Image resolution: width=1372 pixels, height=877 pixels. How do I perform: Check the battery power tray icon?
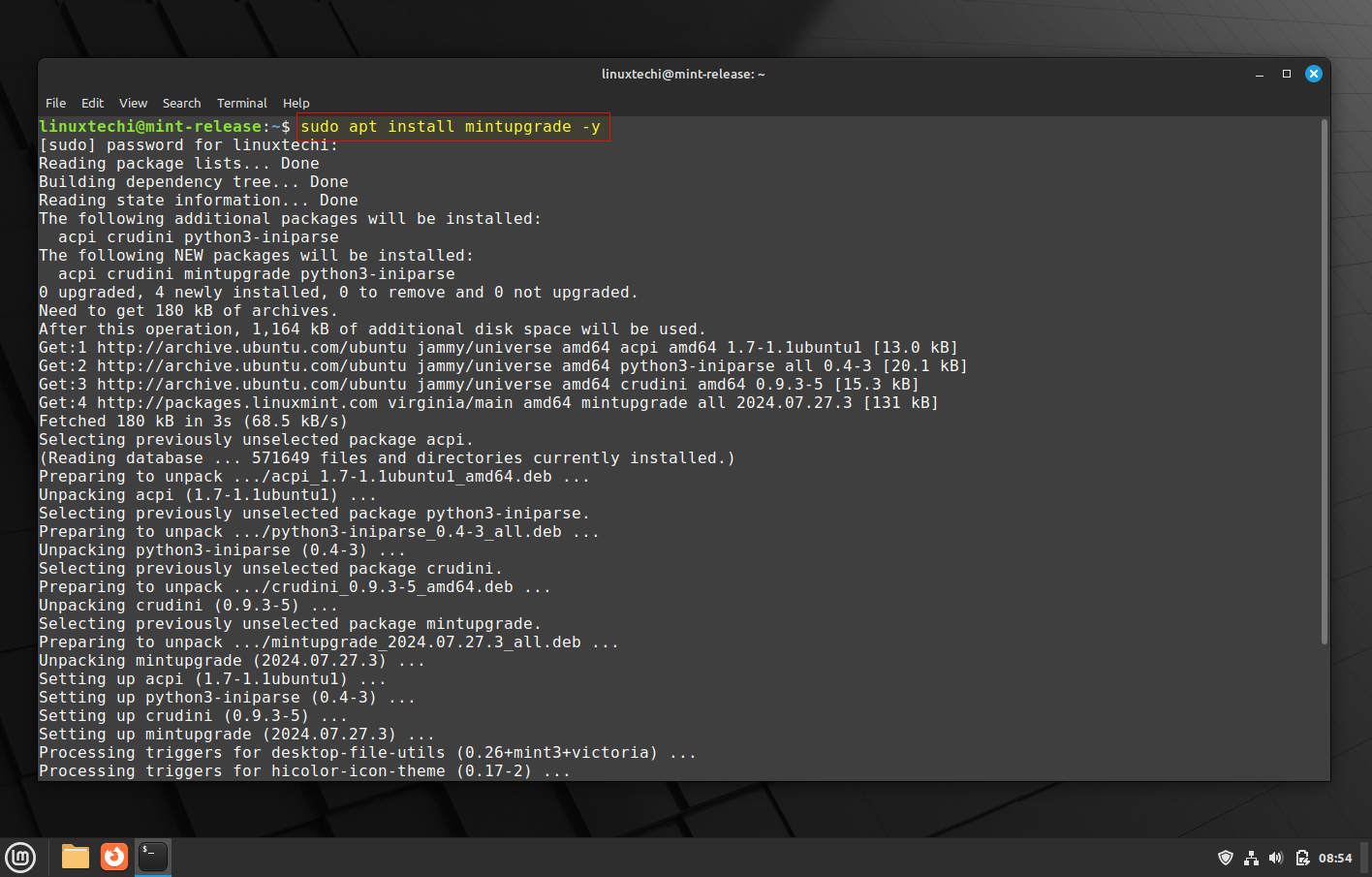pyautogui.click(x=1302, y=858)
